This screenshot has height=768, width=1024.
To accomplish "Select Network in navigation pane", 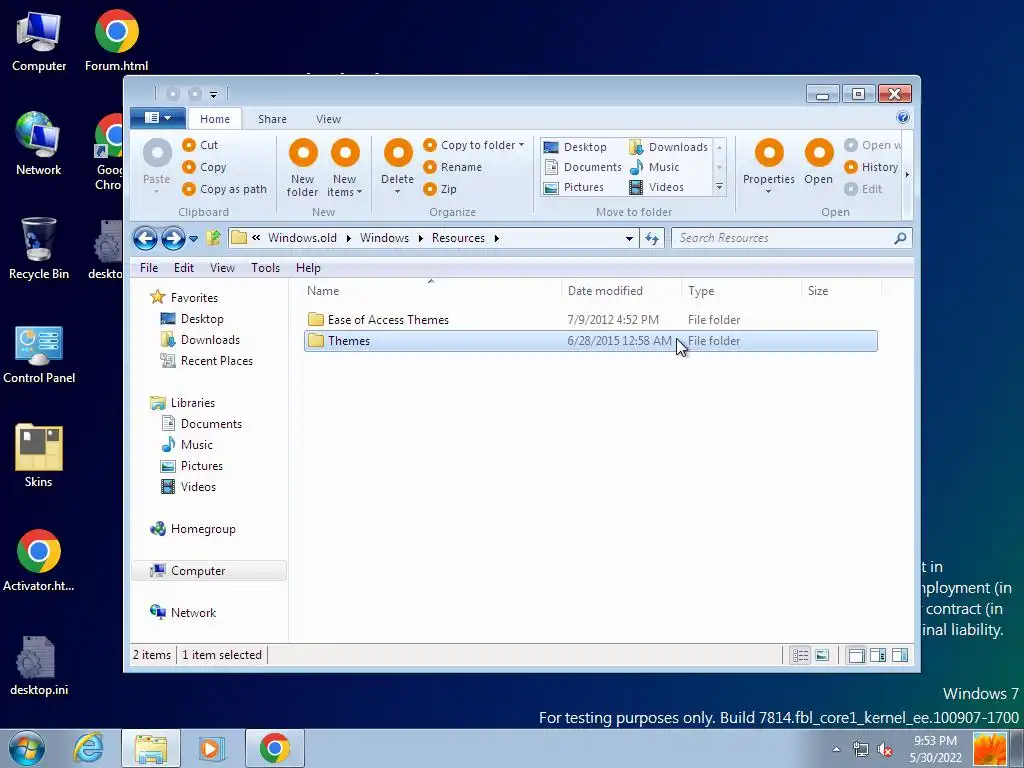I will pos(184,613).
